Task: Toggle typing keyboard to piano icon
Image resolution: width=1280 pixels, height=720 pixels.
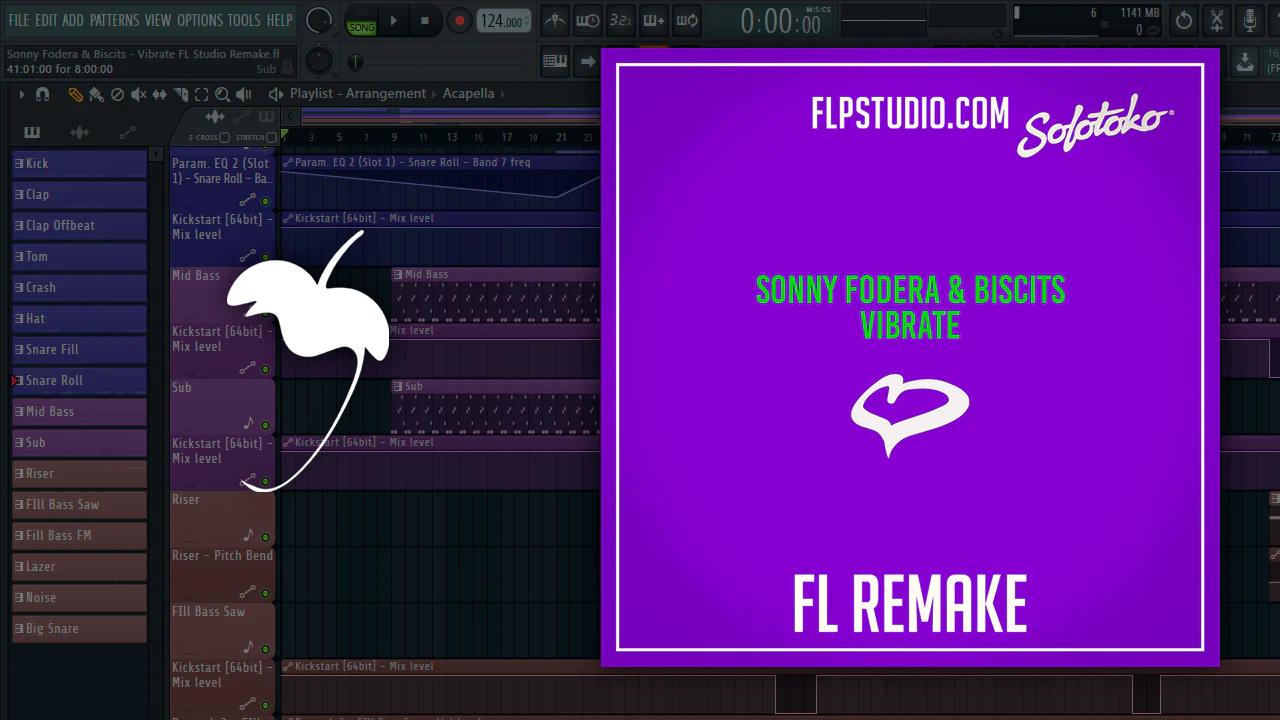Action: (x=555, y=61)
